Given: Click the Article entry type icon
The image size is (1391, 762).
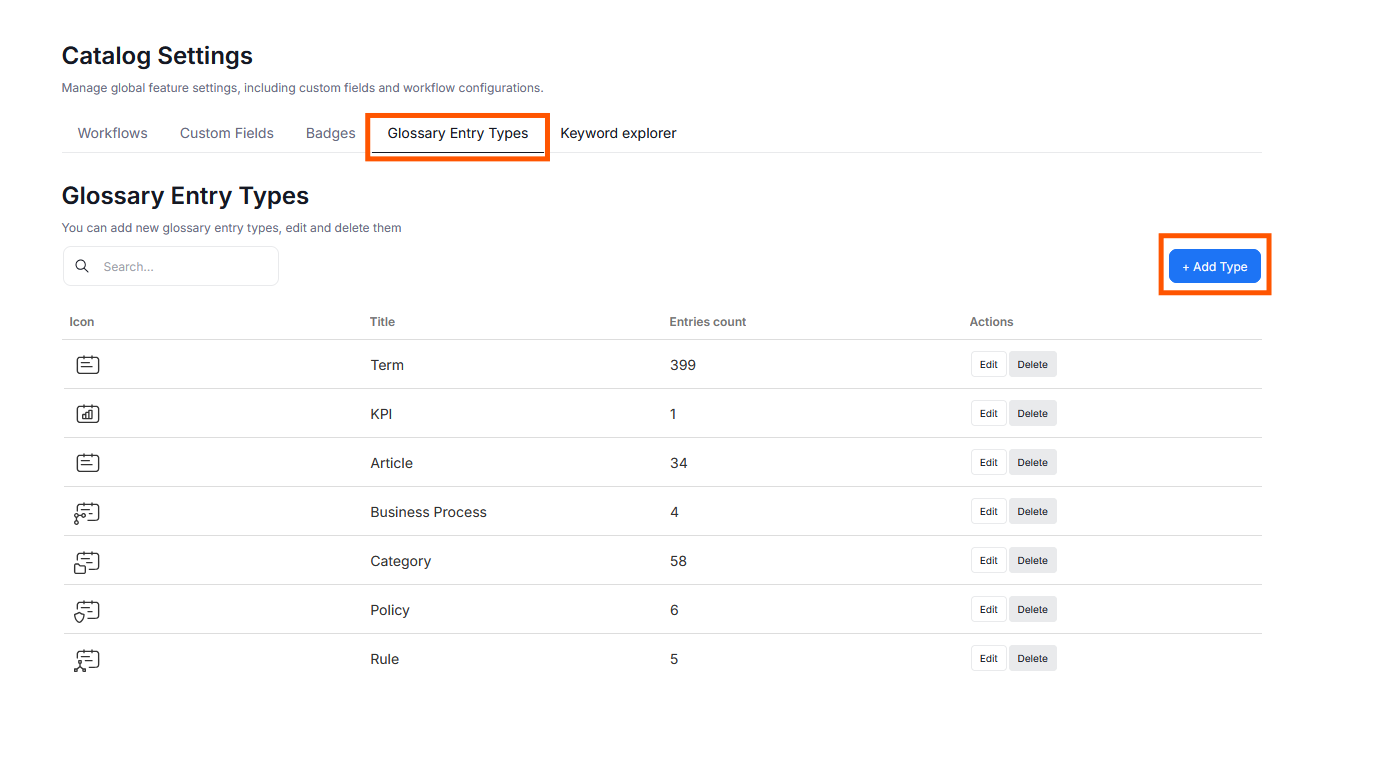Looking at the screenshot, I should click(88, 463).
